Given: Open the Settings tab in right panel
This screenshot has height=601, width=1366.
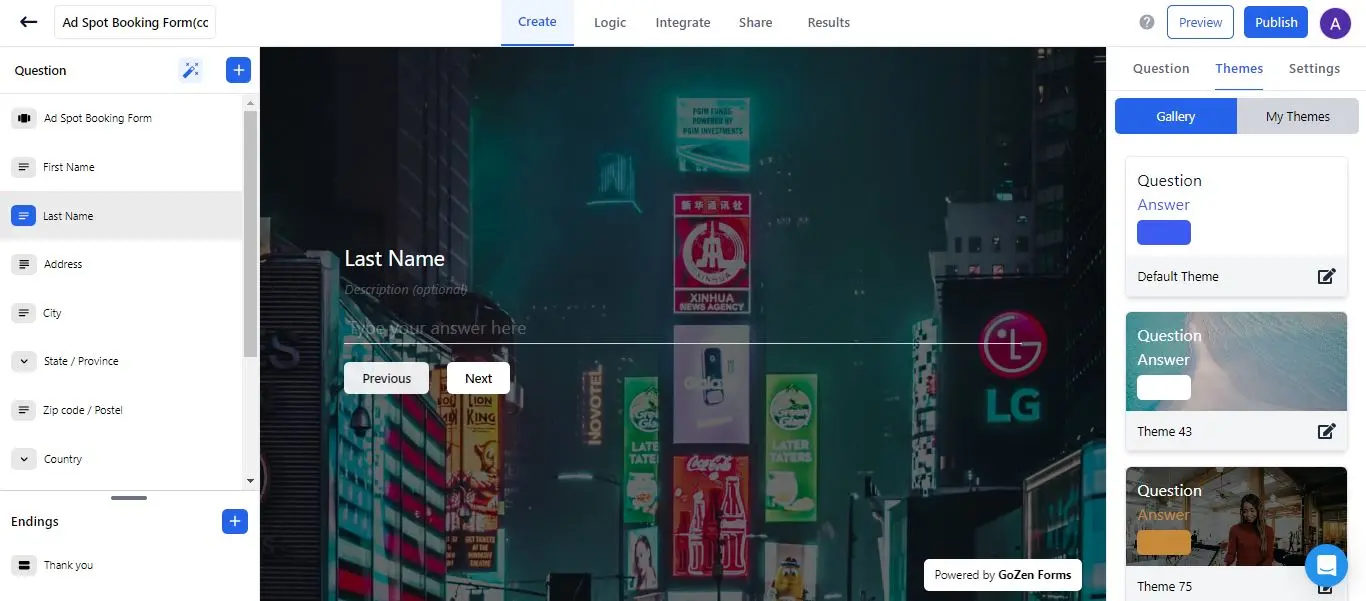Looking at the screenshot, I should tap(1314, 68).
